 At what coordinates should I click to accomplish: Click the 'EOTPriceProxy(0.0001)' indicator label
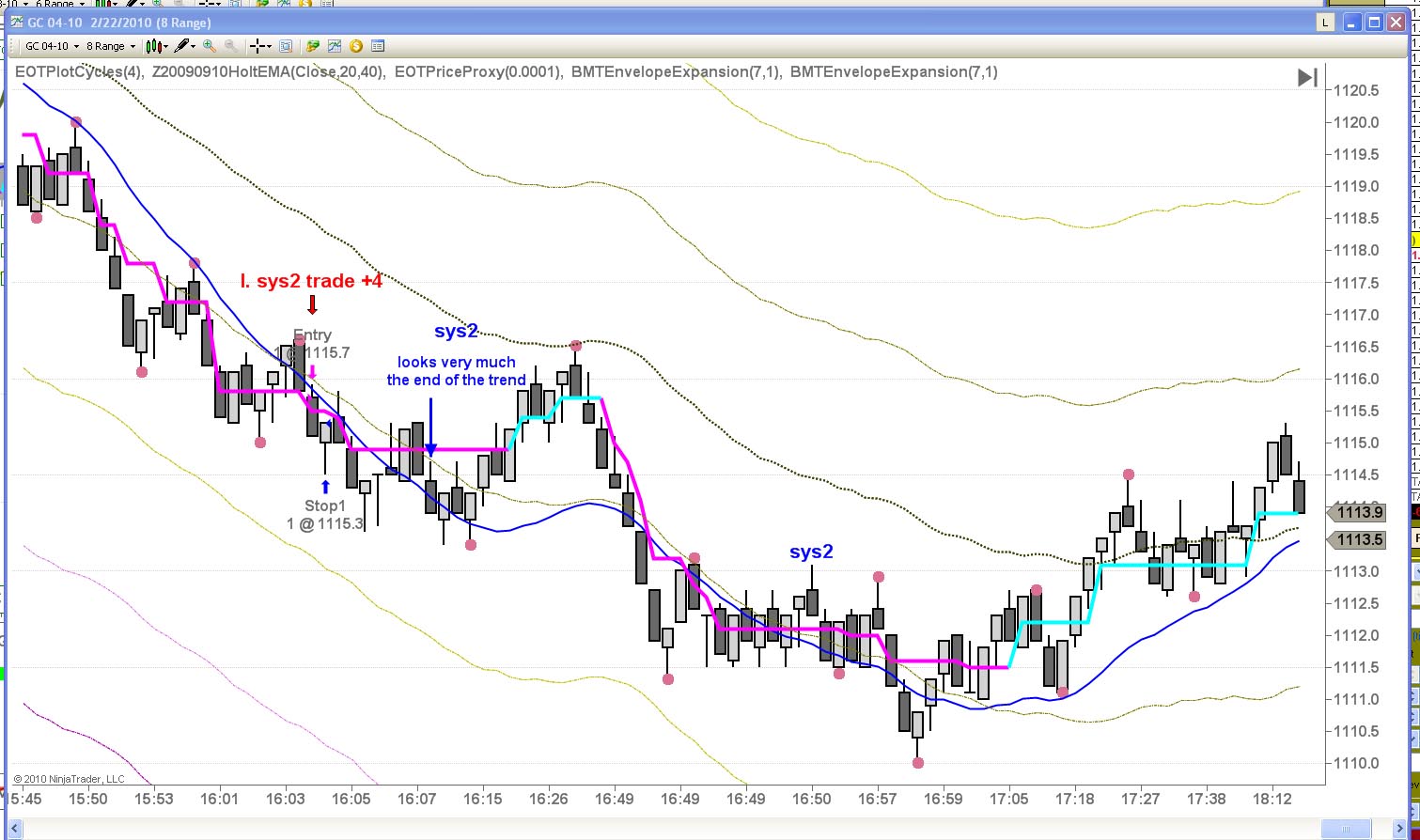(478, 71)
